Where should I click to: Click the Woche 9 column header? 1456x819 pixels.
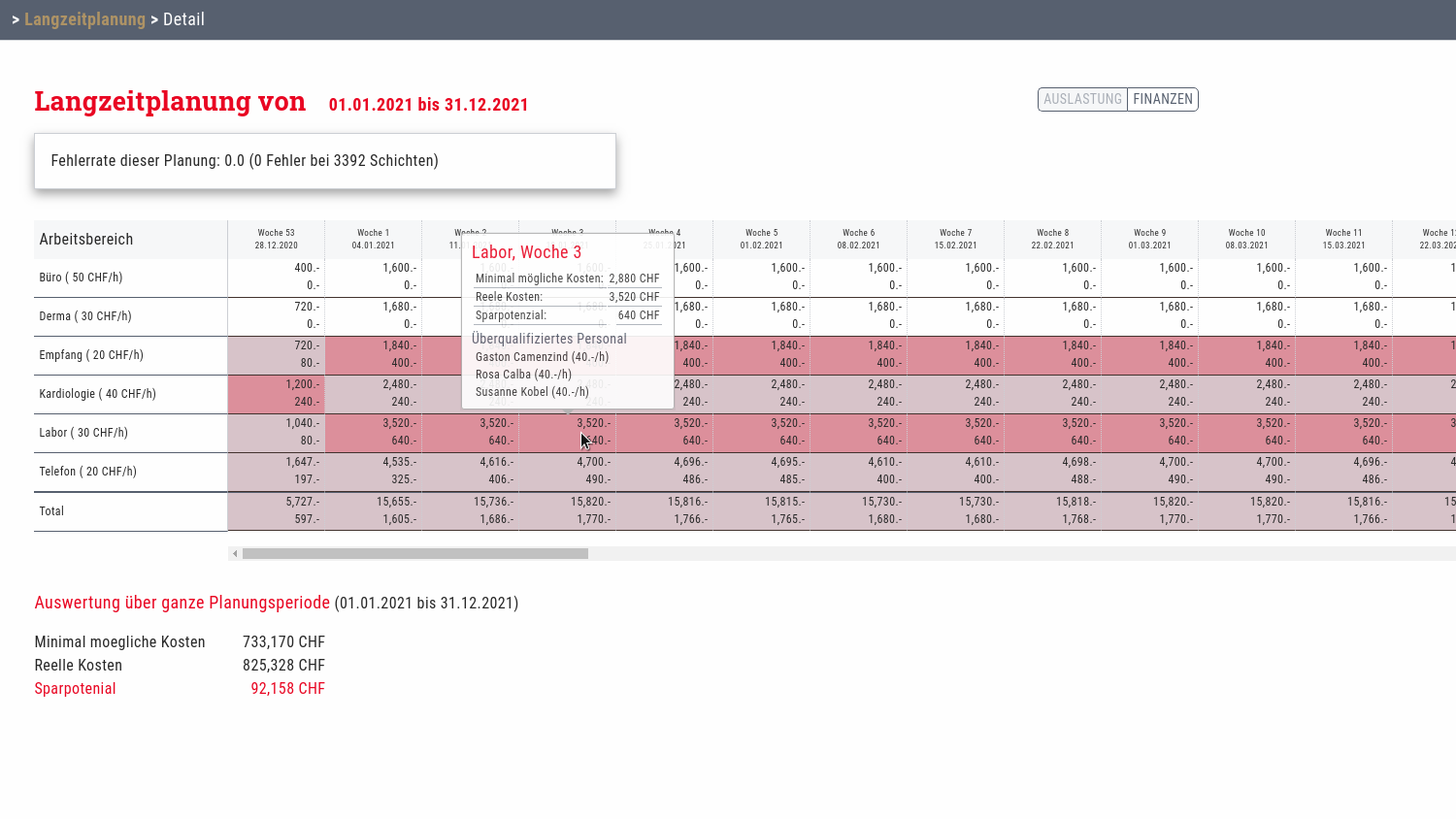(x=1149, y=239)
